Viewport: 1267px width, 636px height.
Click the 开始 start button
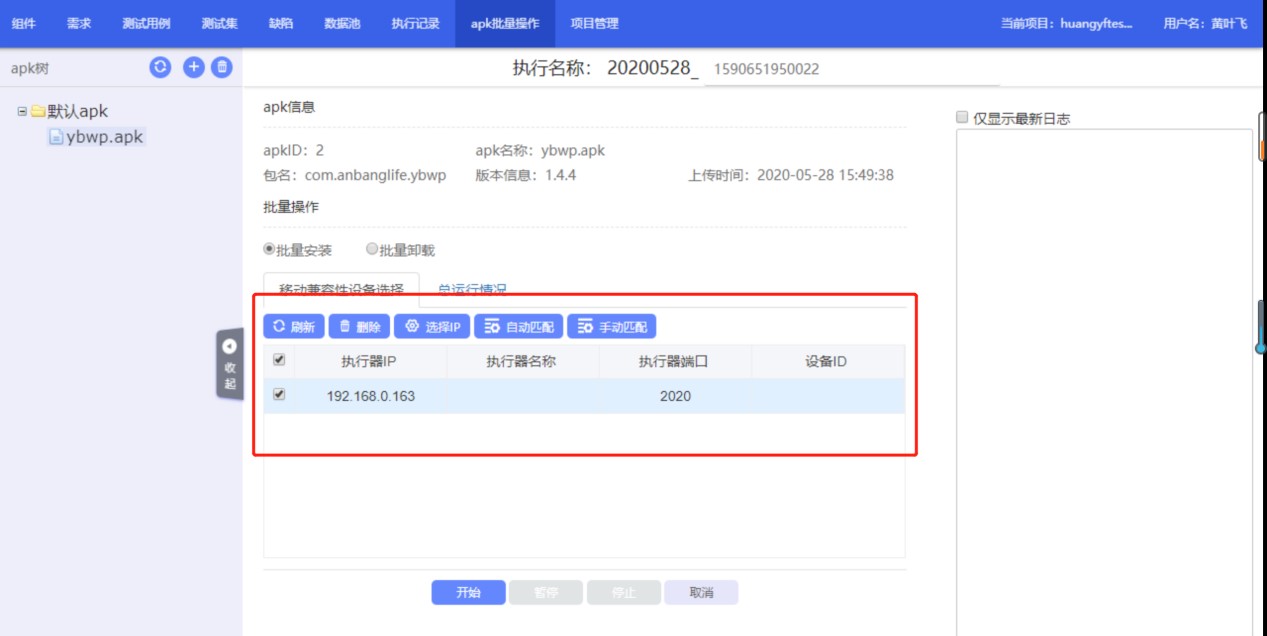point(468,592)
